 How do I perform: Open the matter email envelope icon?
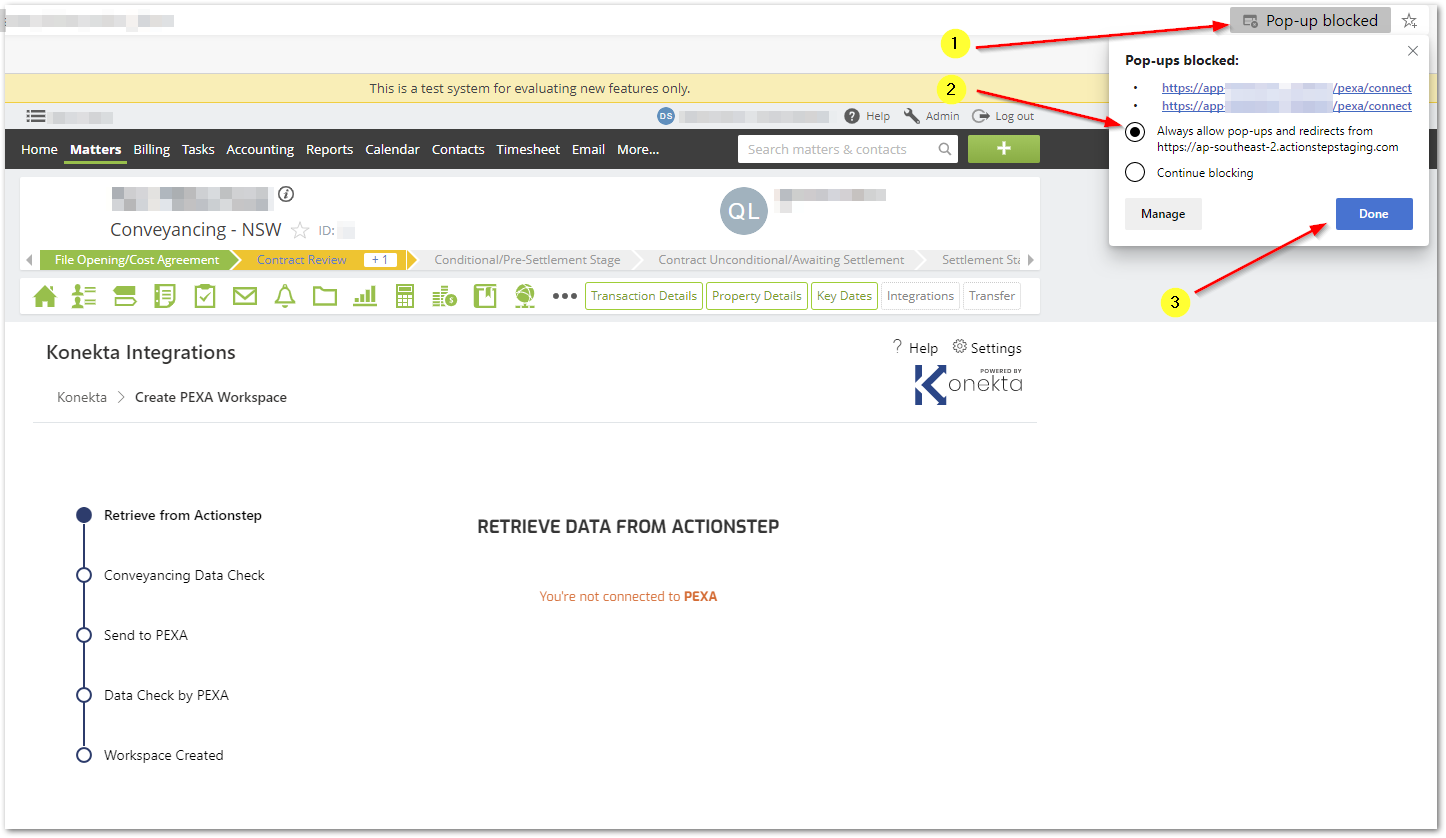[x=245, y=296]
